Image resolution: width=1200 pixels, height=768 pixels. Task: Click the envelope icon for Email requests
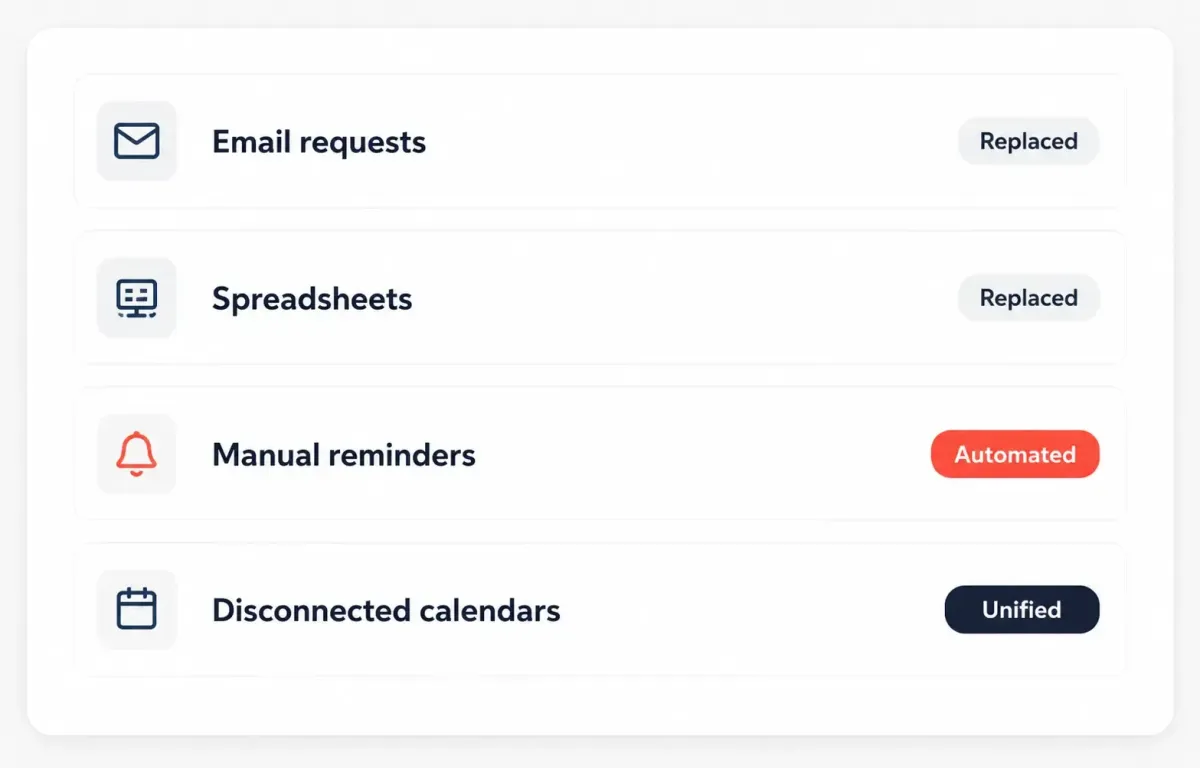pyautogui.click(x=137, y=141)
